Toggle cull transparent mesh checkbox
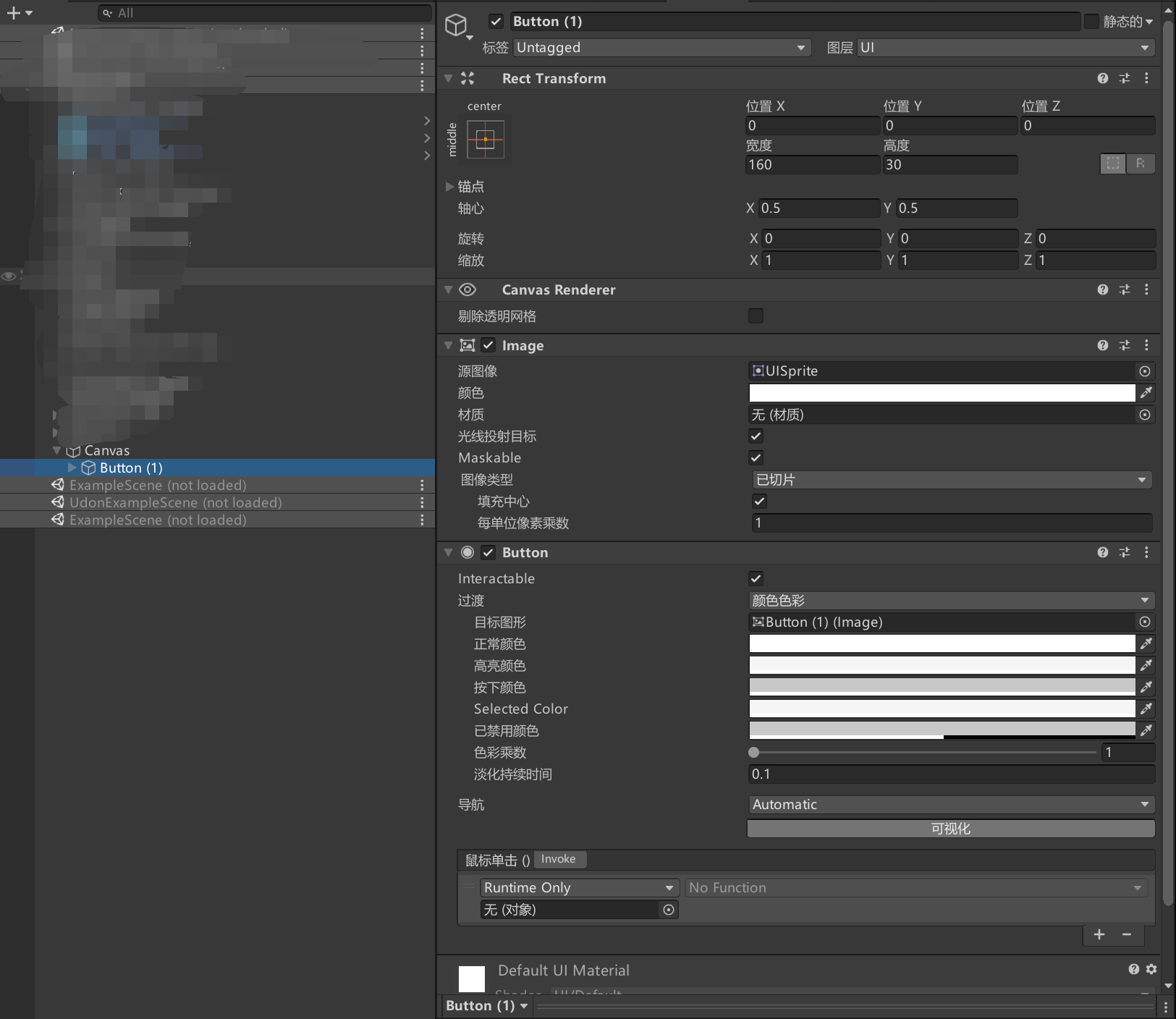The height and width of the screenshot is (1019, 1176). pyautogui.click(x=756, y=316)
